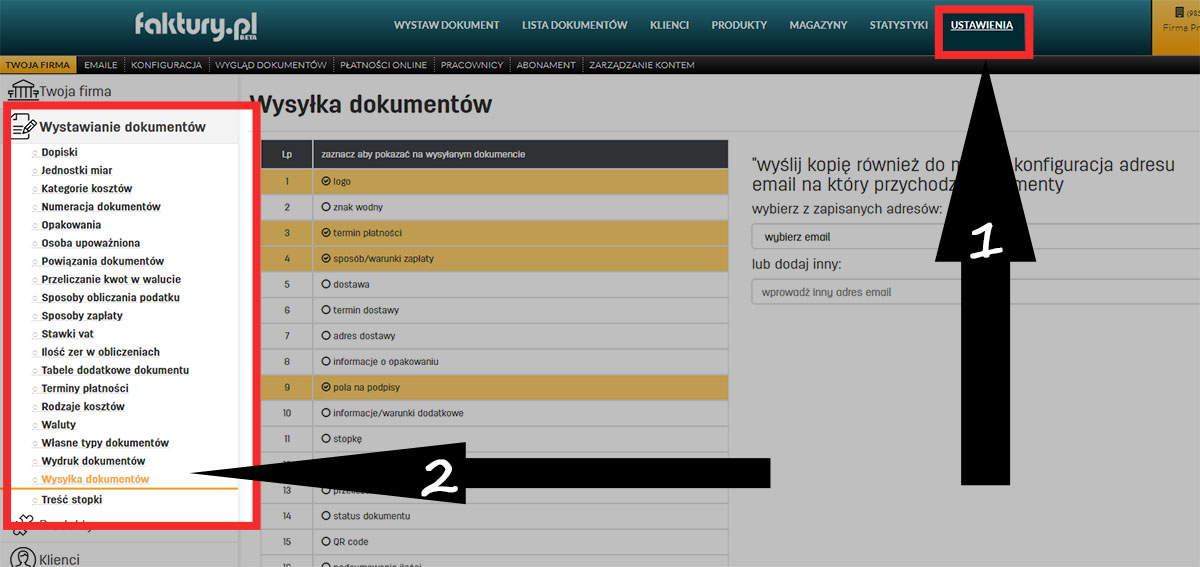Open Jednostki miar in the sidebar
The image size is (1200, 567).
coord(77,170)
